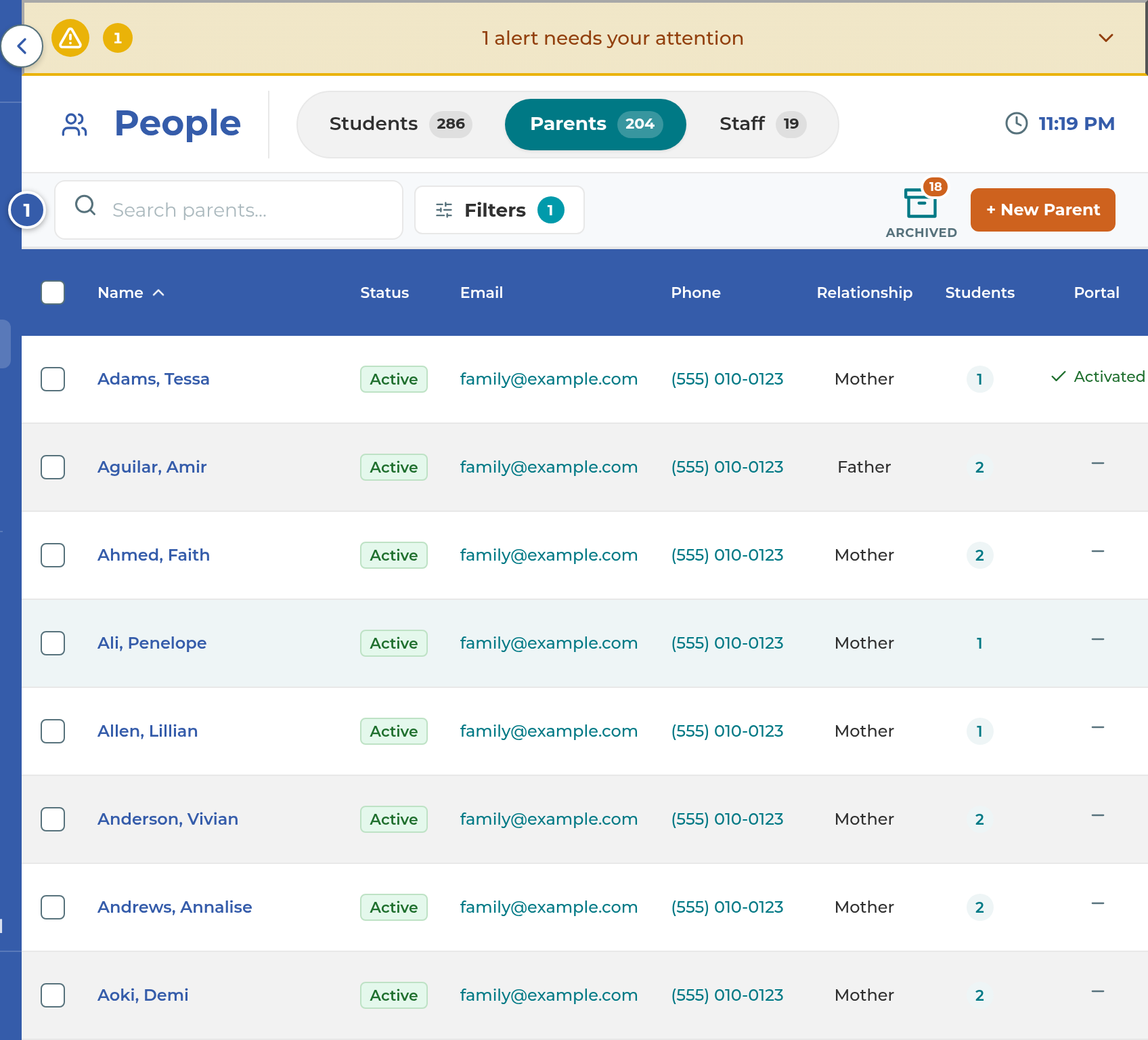Toggle the select-all checkbox in header
This screenshot has width=1148, height=1040.
[53, 292]
